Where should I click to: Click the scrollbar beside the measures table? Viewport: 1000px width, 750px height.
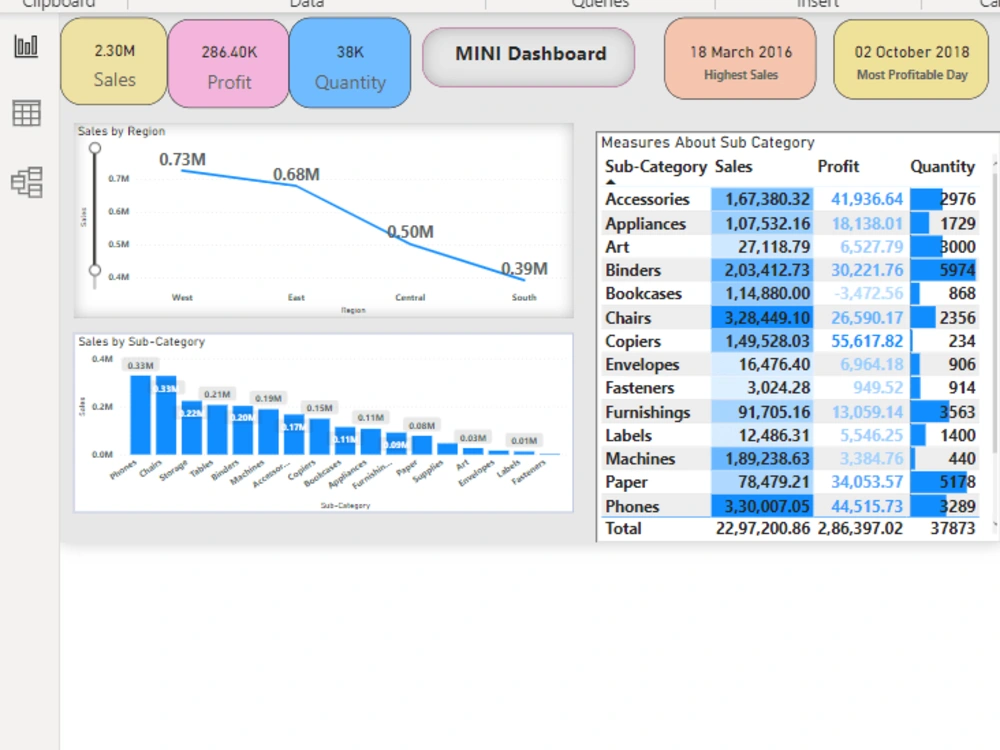(994, 300)
